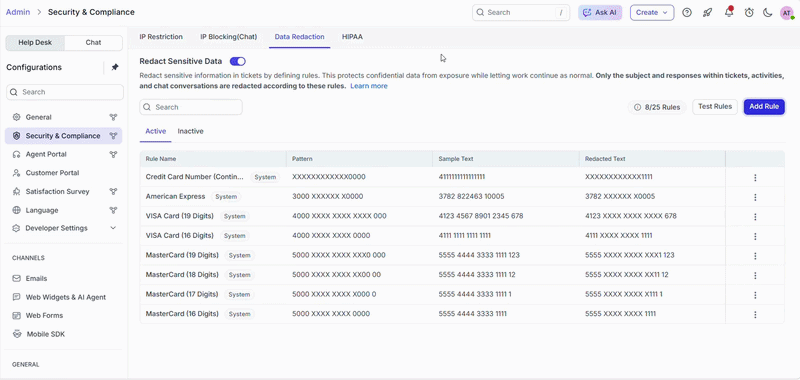This screenshot has width=800, height=380.
Task: Open more options for MasterCard (18 Digits)
Action: click(755, 275)
